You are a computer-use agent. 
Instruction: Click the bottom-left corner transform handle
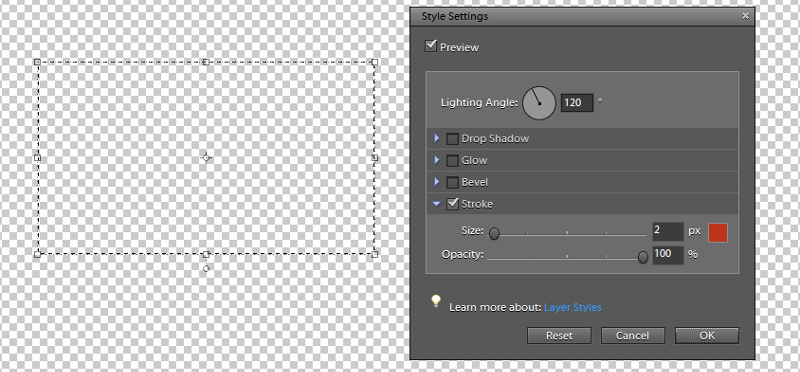coord(37,254)
